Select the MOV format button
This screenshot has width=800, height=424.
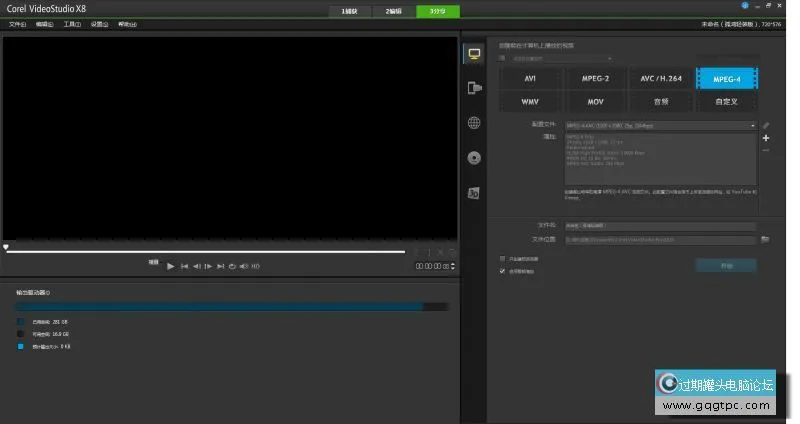pos(595,101)
